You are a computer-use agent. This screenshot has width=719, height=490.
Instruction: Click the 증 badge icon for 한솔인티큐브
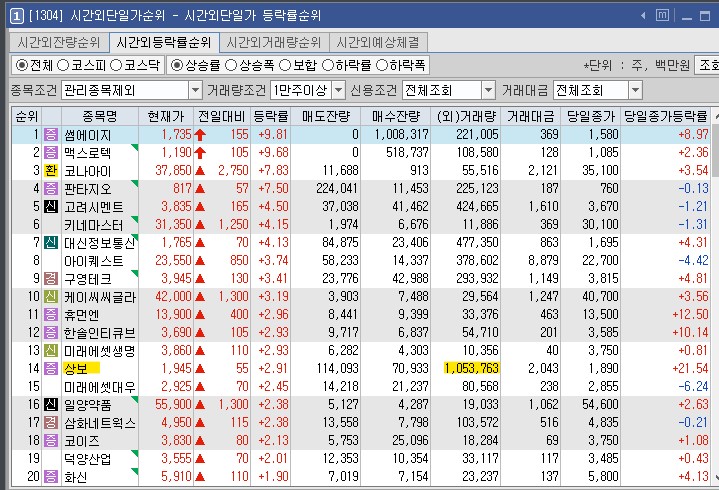(51, 332)
